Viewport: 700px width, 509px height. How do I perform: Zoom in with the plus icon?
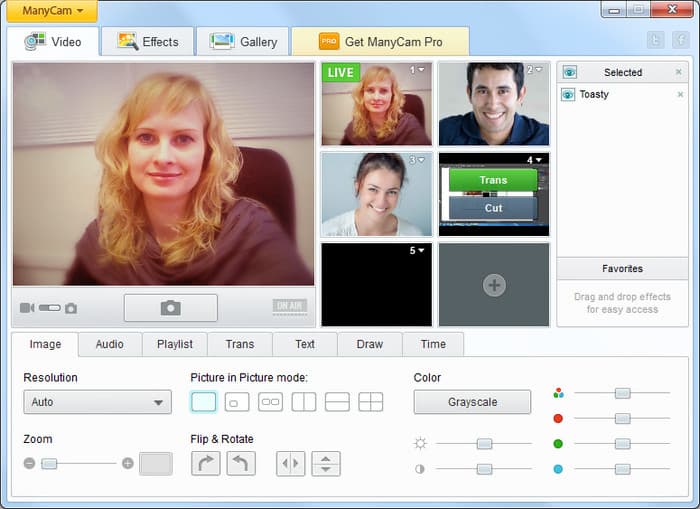(x=128, y=463)
